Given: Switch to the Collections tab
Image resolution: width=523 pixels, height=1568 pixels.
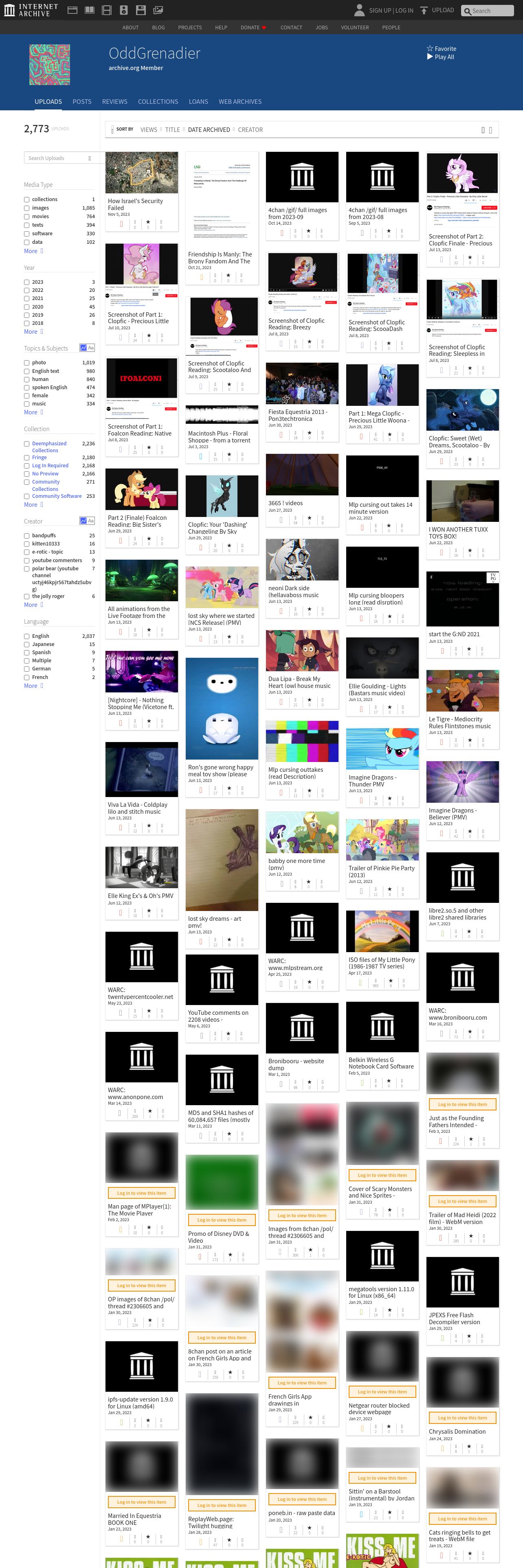Looking at the screenshot, I should point(158,102).
